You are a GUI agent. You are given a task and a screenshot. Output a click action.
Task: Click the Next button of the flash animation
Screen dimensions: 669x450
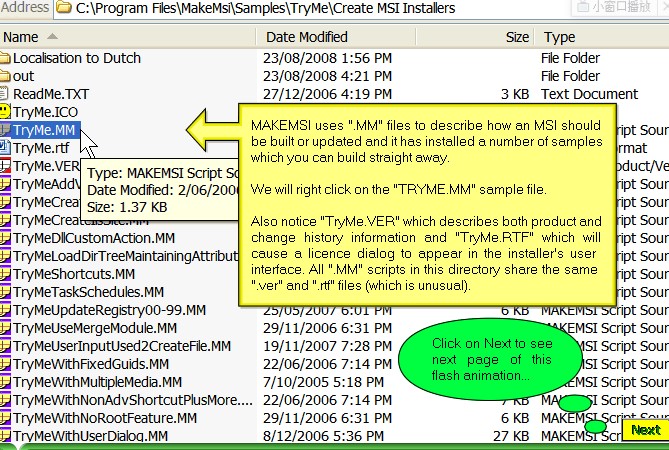pos(645,430)
